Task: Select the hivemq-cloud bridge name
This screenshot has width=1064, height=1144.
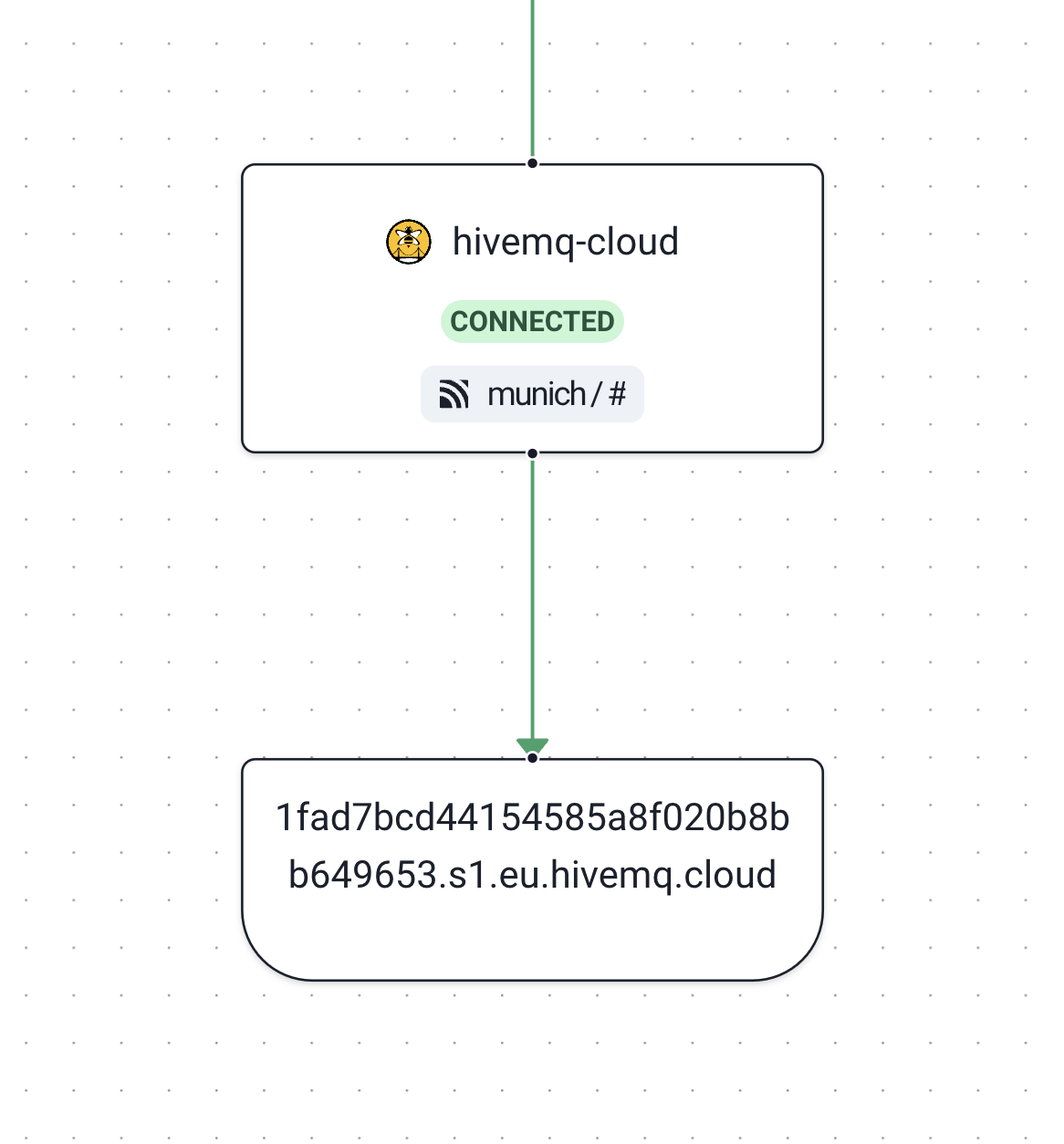Action: click(566, 242)
